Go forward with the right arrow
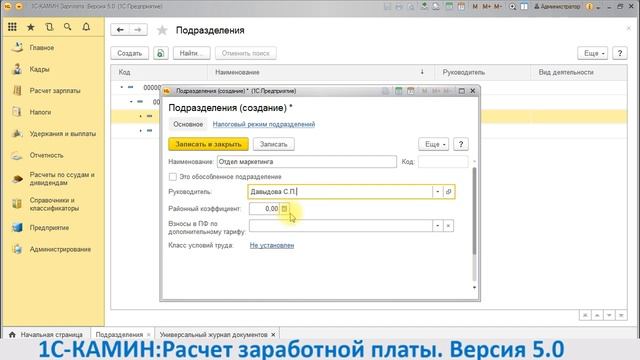Viewport: 640px width, 360px height. tap(138, 30)
